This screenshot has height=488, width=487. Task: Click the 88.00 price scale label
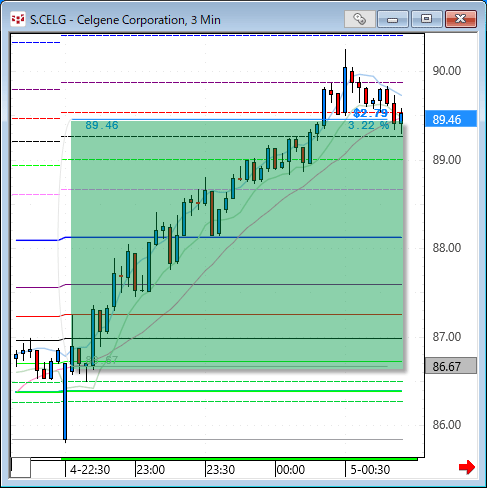(x=447, y=248)
